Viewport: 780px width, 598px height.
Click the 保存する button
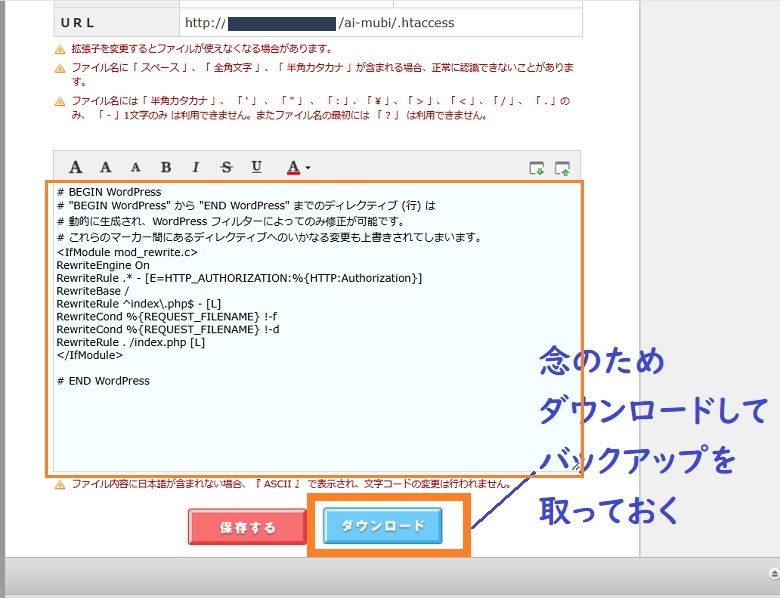point(247,527)
